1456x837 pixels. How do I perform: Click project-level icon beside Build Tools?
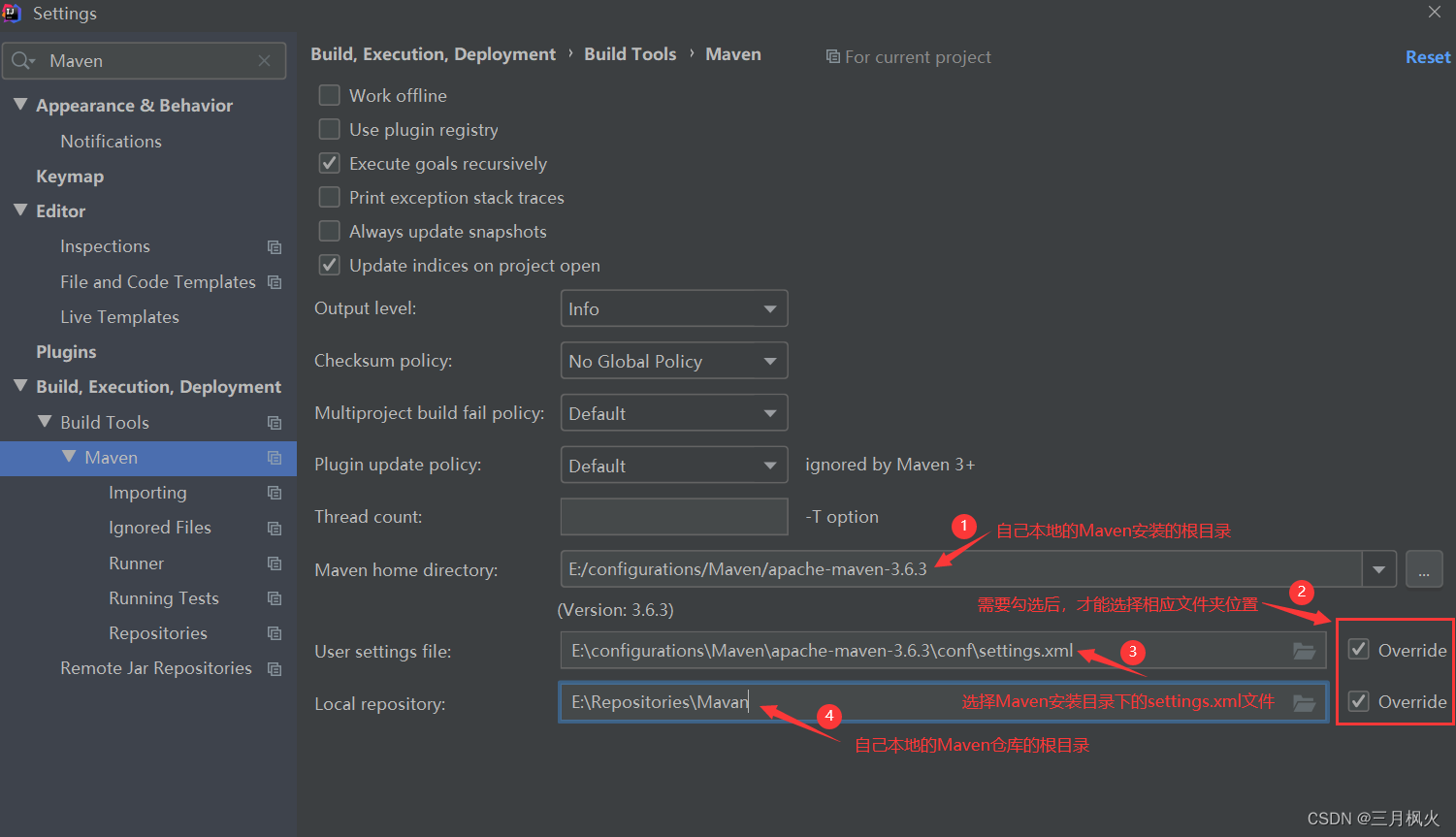[275, 423]
